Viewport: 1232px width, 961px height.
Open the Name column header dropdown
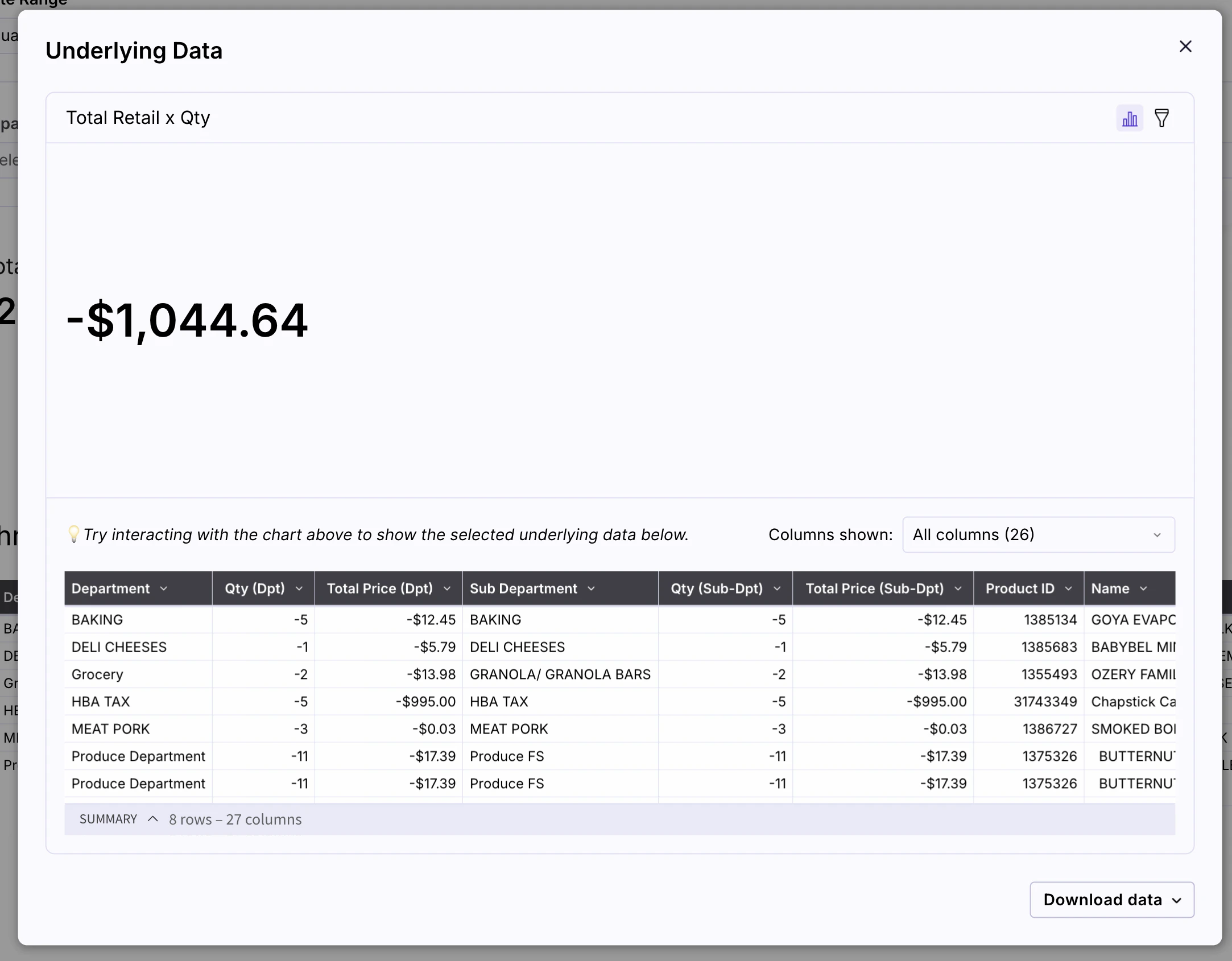(1144, 589)
